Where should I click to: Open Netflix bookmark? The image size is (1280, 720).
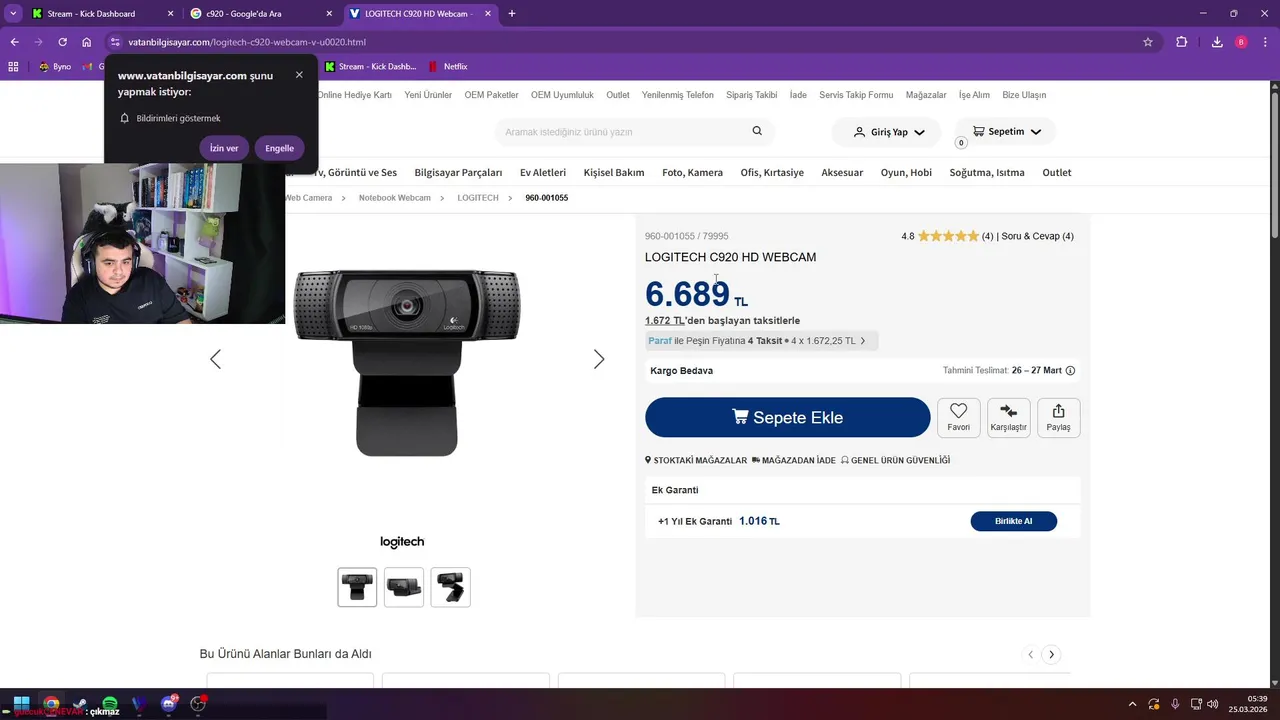pos(447,67)
